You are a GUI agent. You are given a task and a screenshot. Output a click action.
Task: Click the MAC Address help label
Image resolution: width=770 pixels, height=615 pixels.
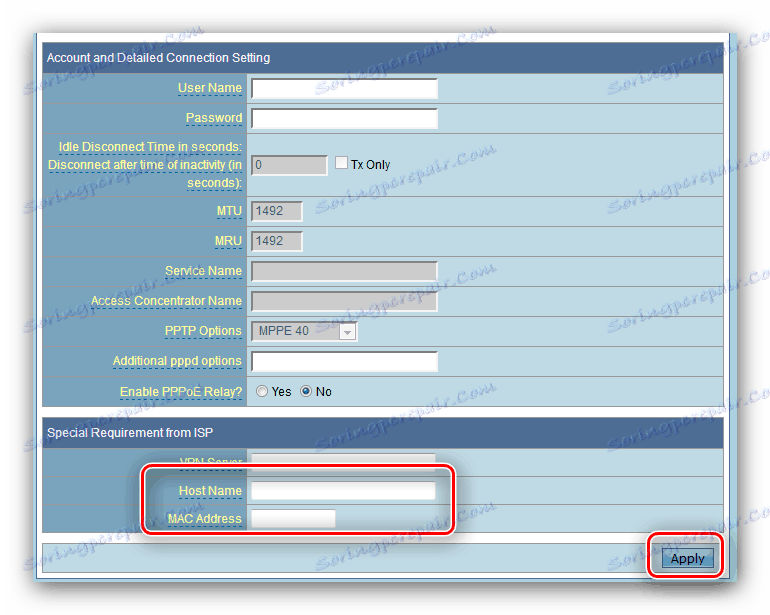pos(205,519)
